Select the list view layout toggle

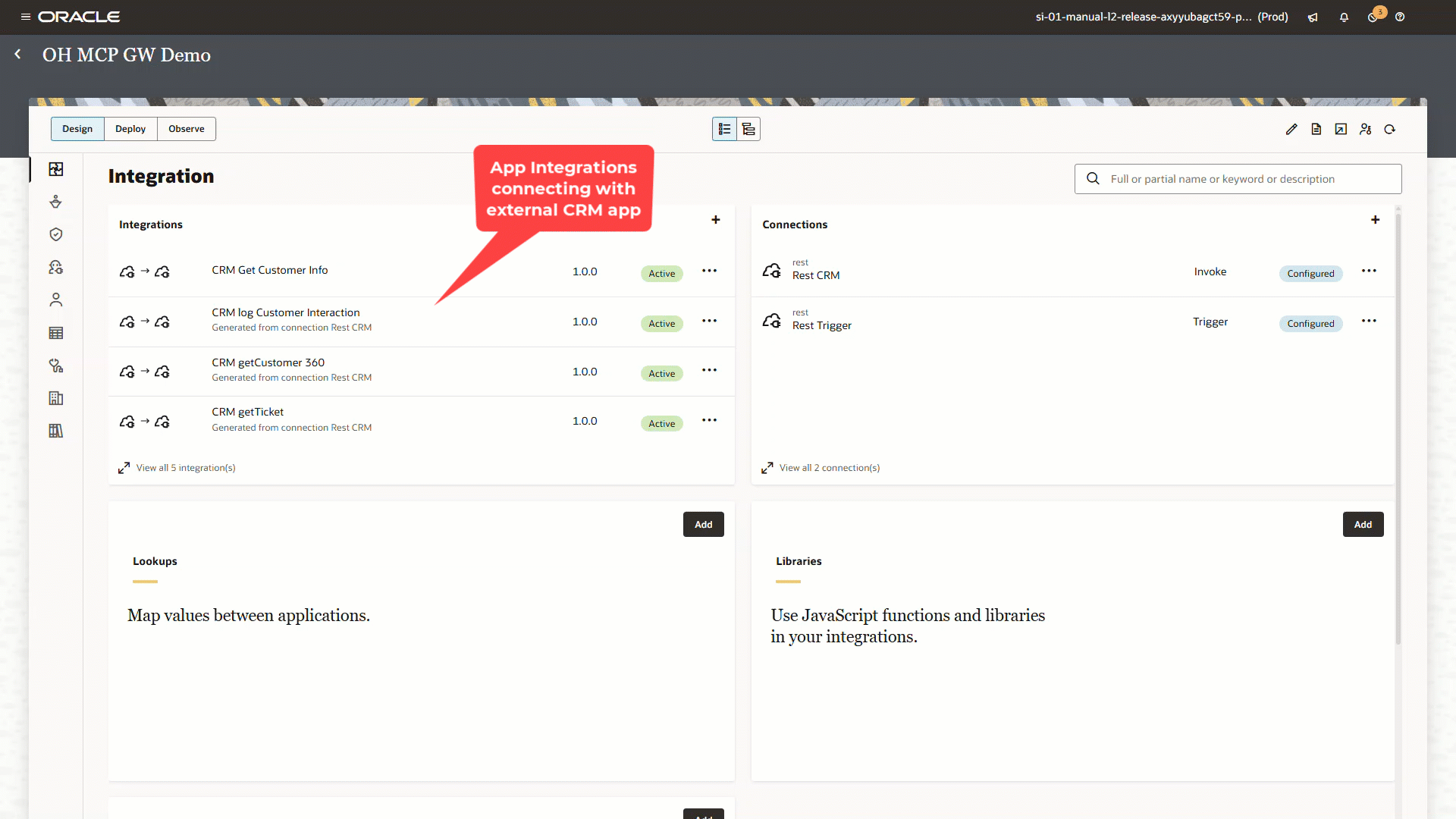click(724, 130)
